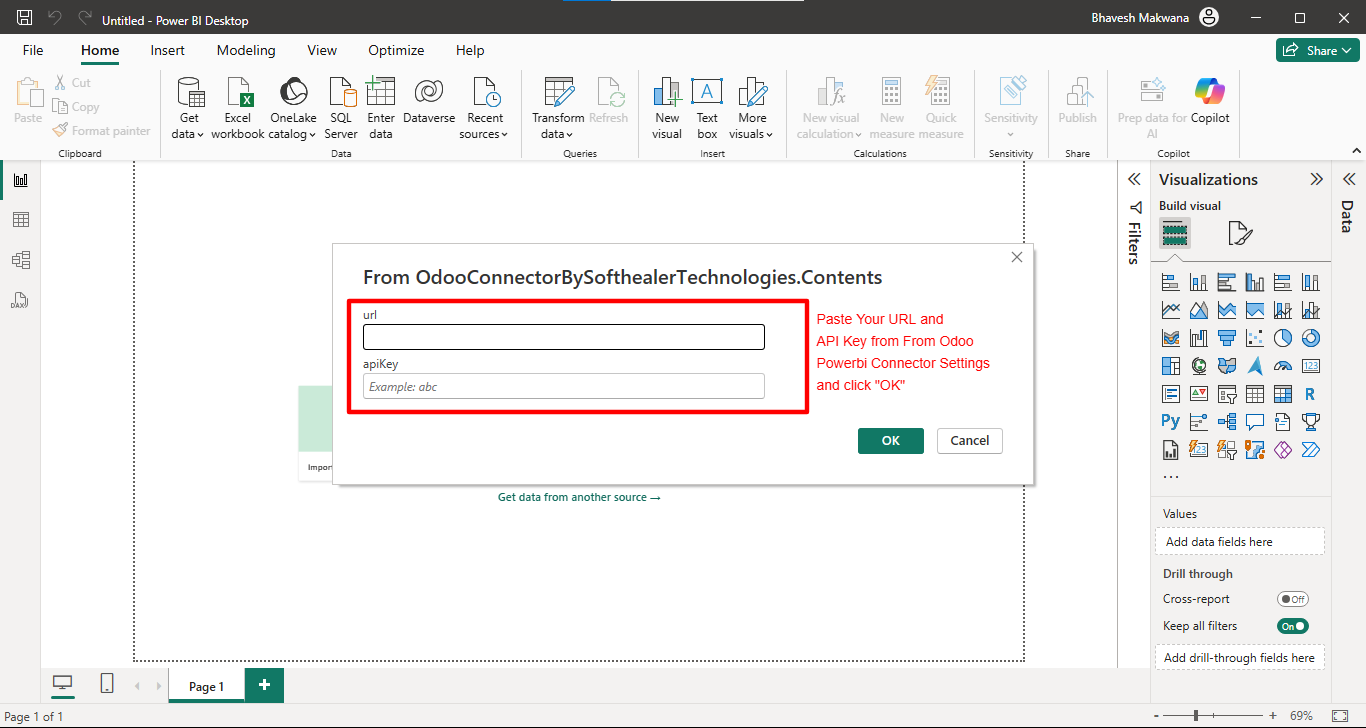
Task: Click into the url input field
Action: (564, 337)
